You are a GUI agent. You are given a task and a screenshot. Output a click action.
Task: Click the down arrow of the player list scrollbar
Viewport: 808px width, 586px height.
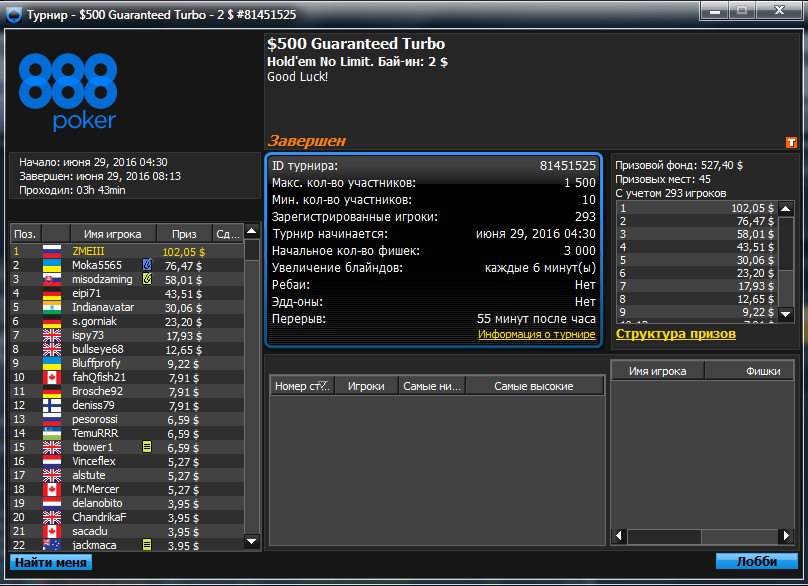point(251,541)
